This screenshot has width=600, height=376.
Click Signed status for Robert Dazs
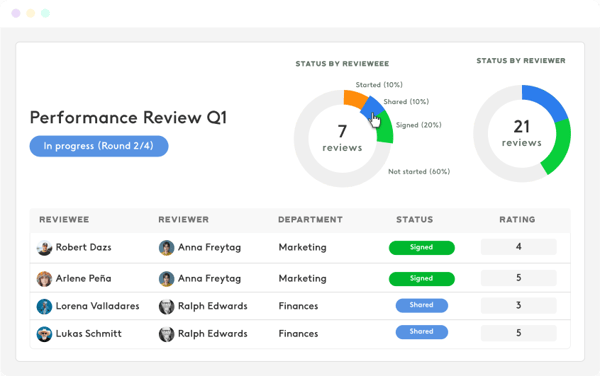(x=422, y=247)
